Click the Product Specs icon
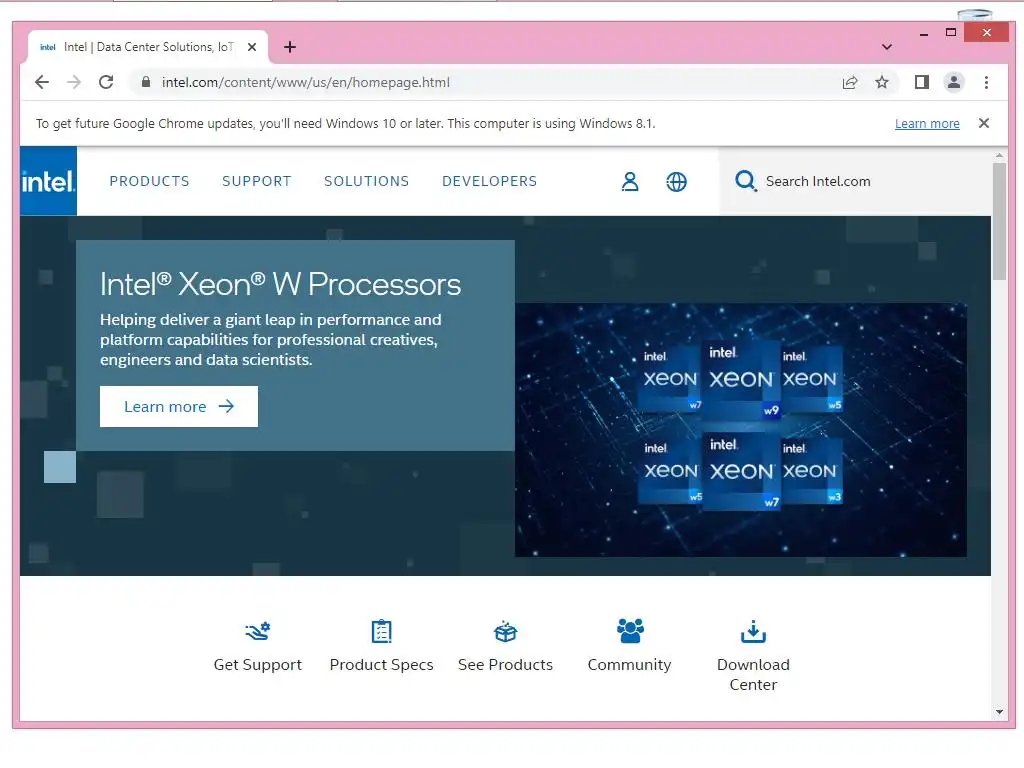This screenshot has width=1024, height=768. pos(381,631)
